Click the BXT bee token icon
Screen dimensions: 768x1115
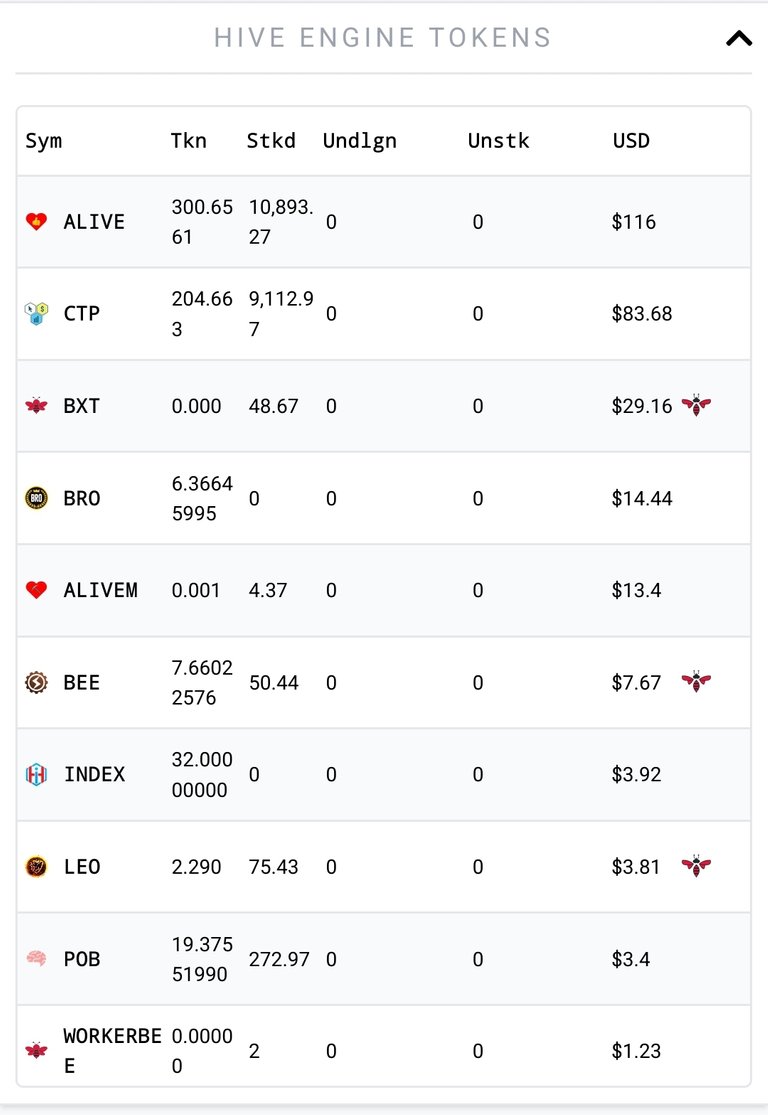click(x=36, y=405)
